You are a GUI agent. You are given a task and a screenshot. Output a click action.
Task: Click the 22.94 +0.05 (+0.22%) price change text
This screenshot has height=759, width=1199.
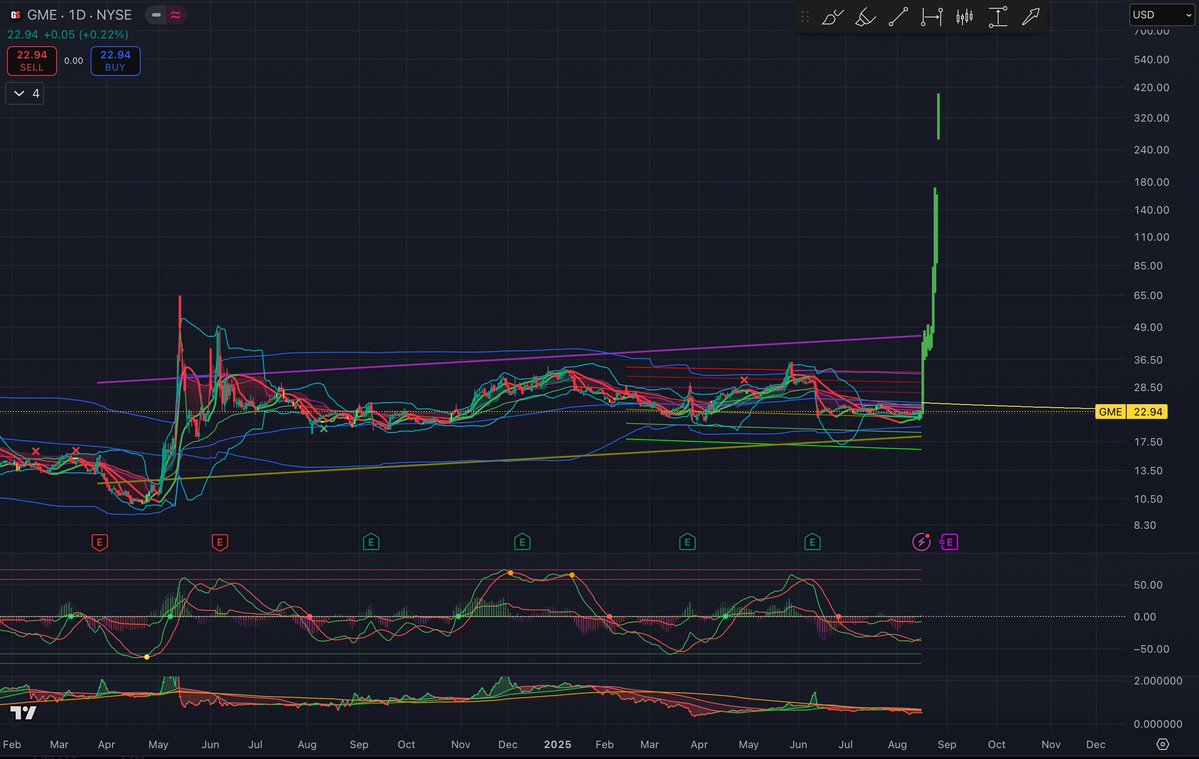(68, 34)
